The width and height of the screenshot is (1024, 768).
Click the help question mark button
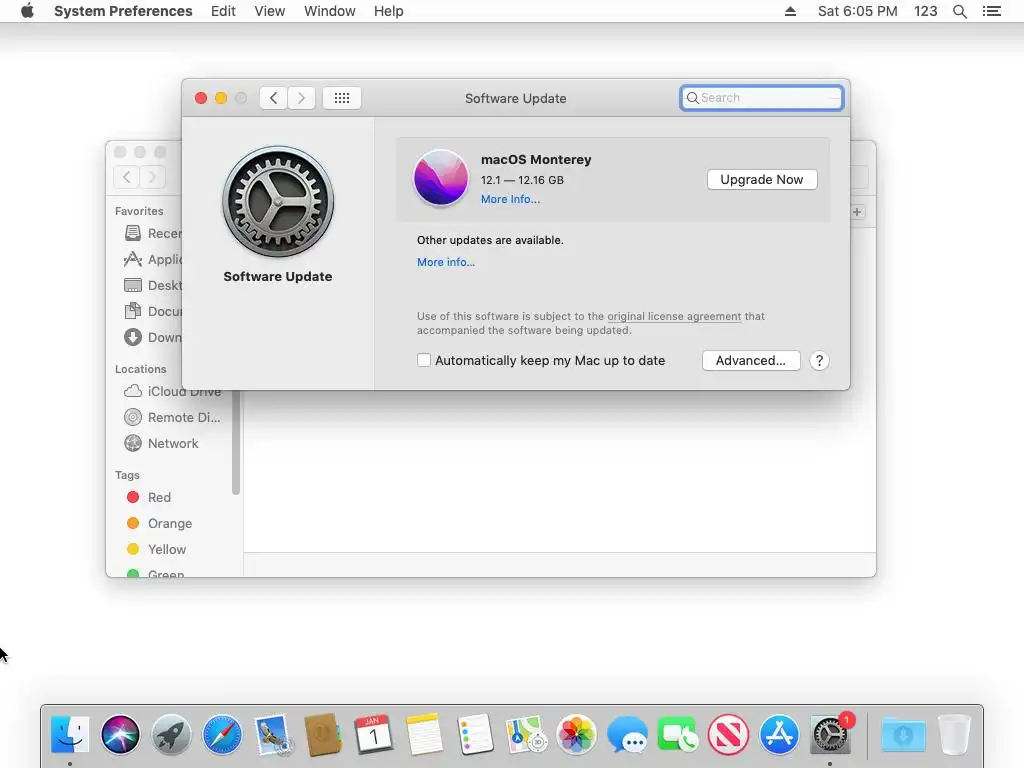click(819, 360)
